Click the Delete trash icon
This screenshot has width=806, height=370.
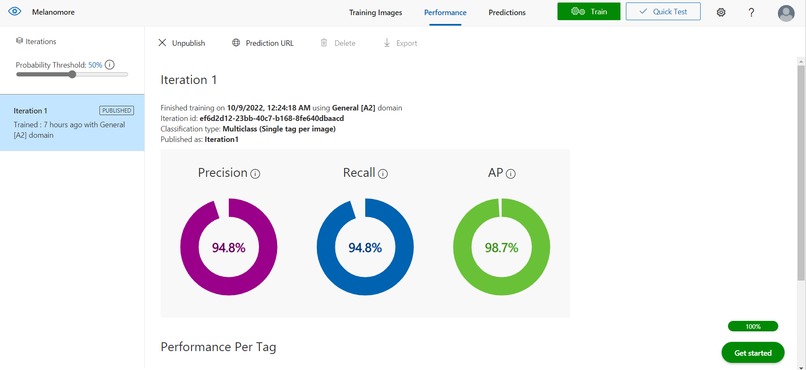click(x=324, y=43)
